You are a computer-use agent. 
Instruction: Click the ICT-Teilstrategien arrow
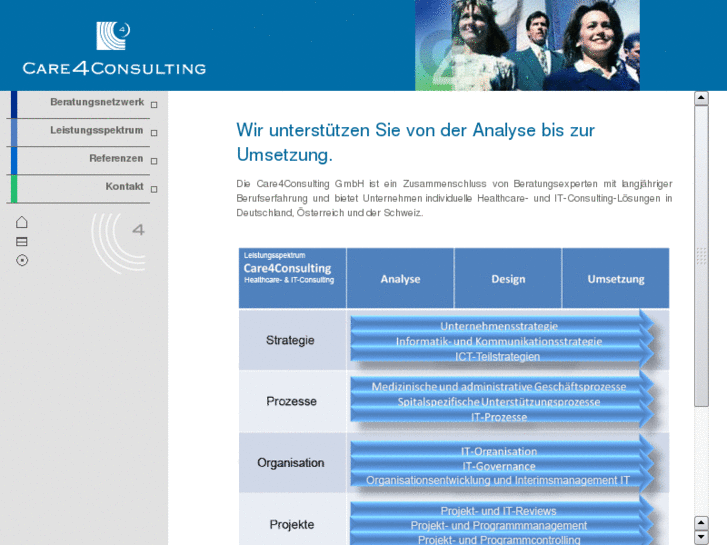pos(502,356)
